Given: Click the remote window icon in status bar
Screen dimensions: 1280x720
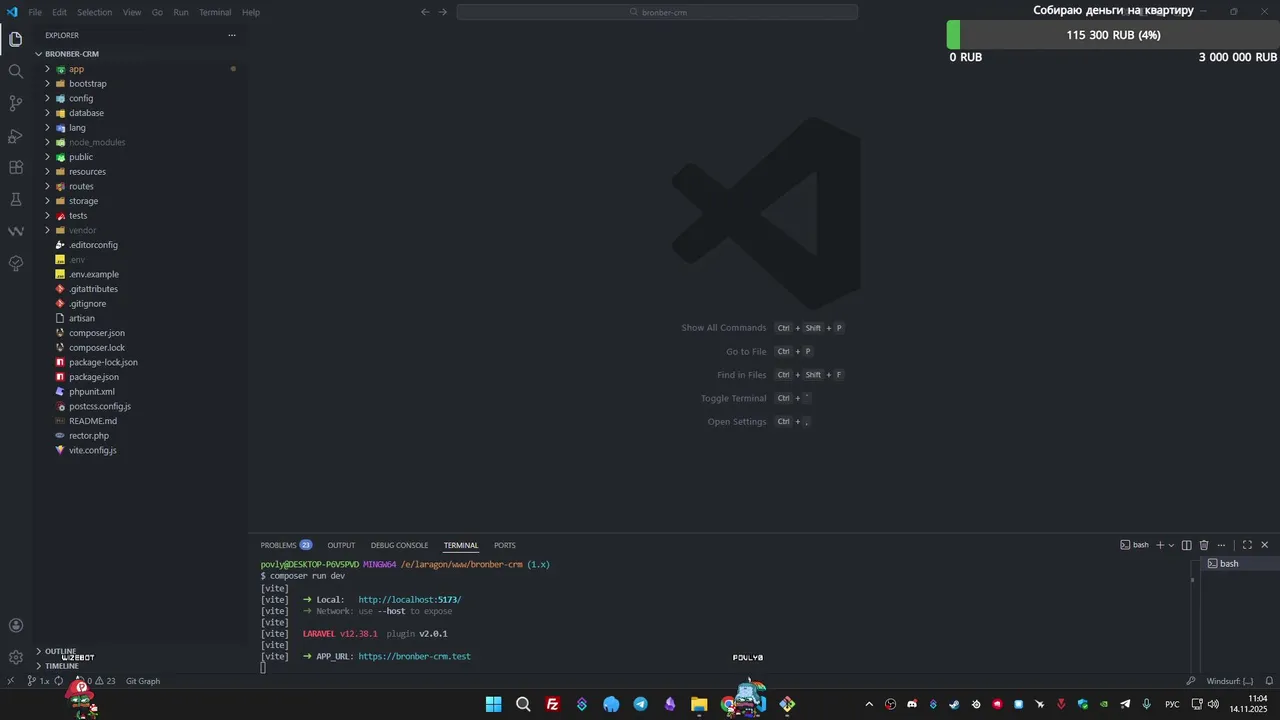Looking at the screenshot, I should [10, 681].
